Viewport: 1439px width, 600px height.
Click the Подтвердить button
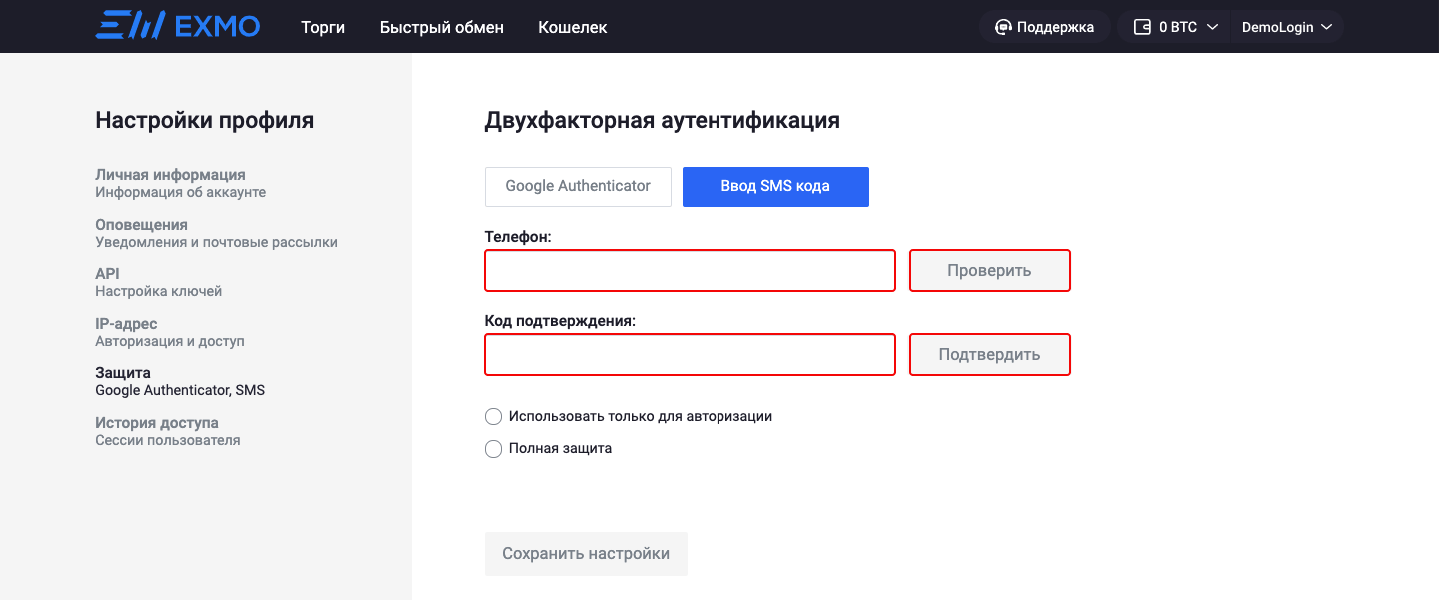coord(989,355)
